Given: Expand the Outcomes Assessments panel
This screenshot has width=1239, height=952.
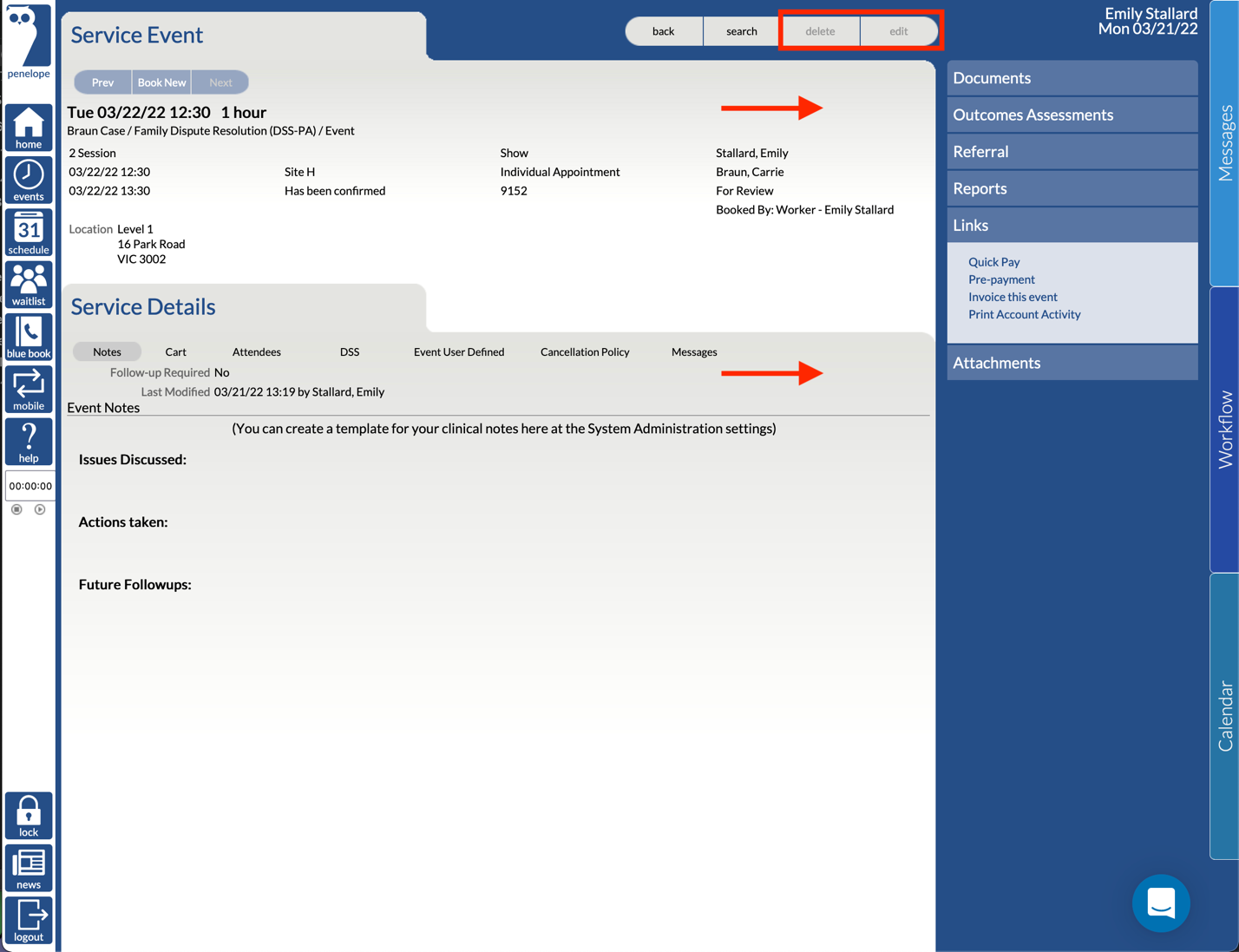Looking at the screenshot, I should coord(1072,115).
